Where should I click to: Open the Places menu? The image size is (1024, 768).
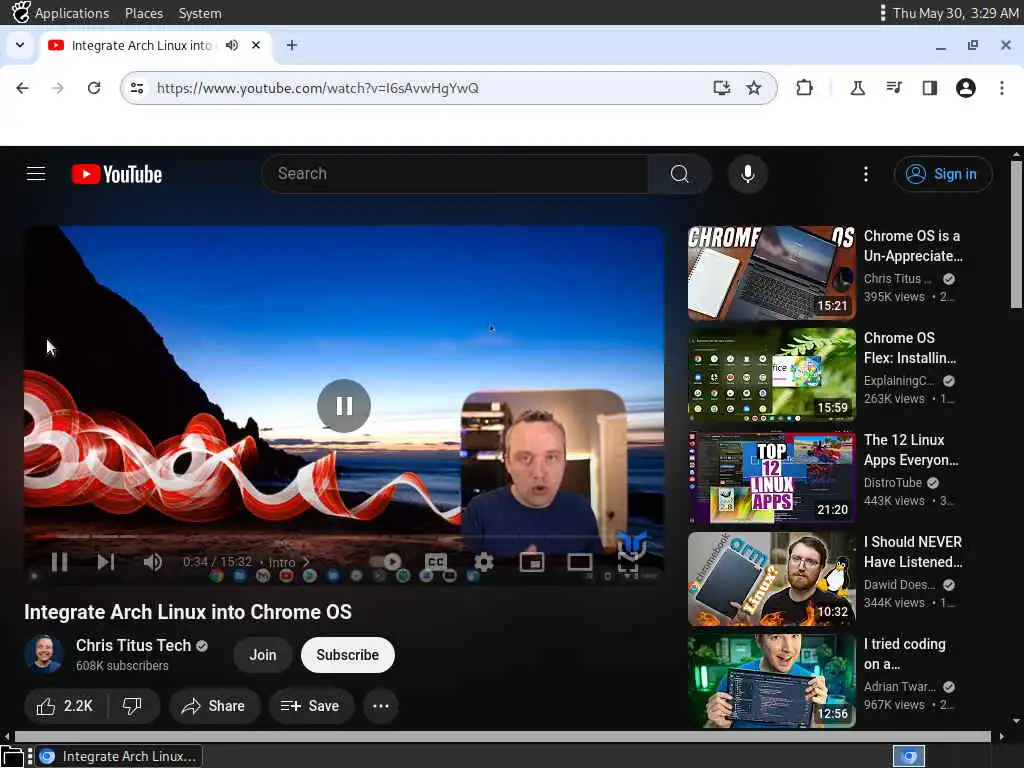coord(144,13)
